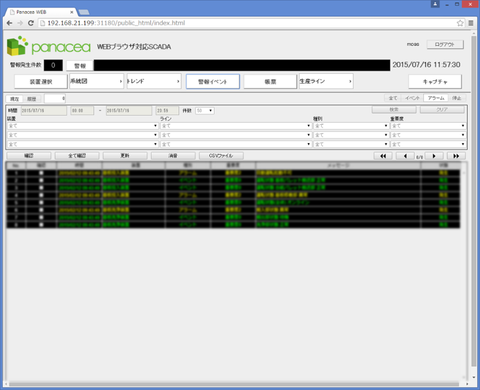The width and height of the screenshot is (480, 390).
Task: Open the second 装置 filter dropdown
Action: pyautogui.click(x=82, y=135)
